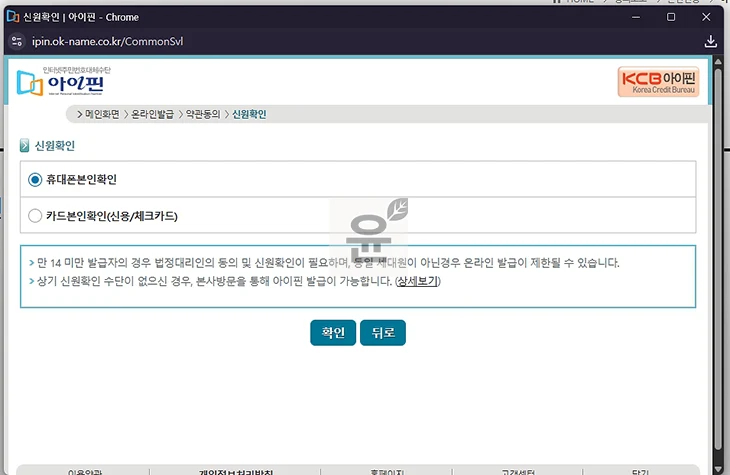Click the current 신원확인 breadcrumb item
This screenshot has height=475, width=730.
[249, 115]
